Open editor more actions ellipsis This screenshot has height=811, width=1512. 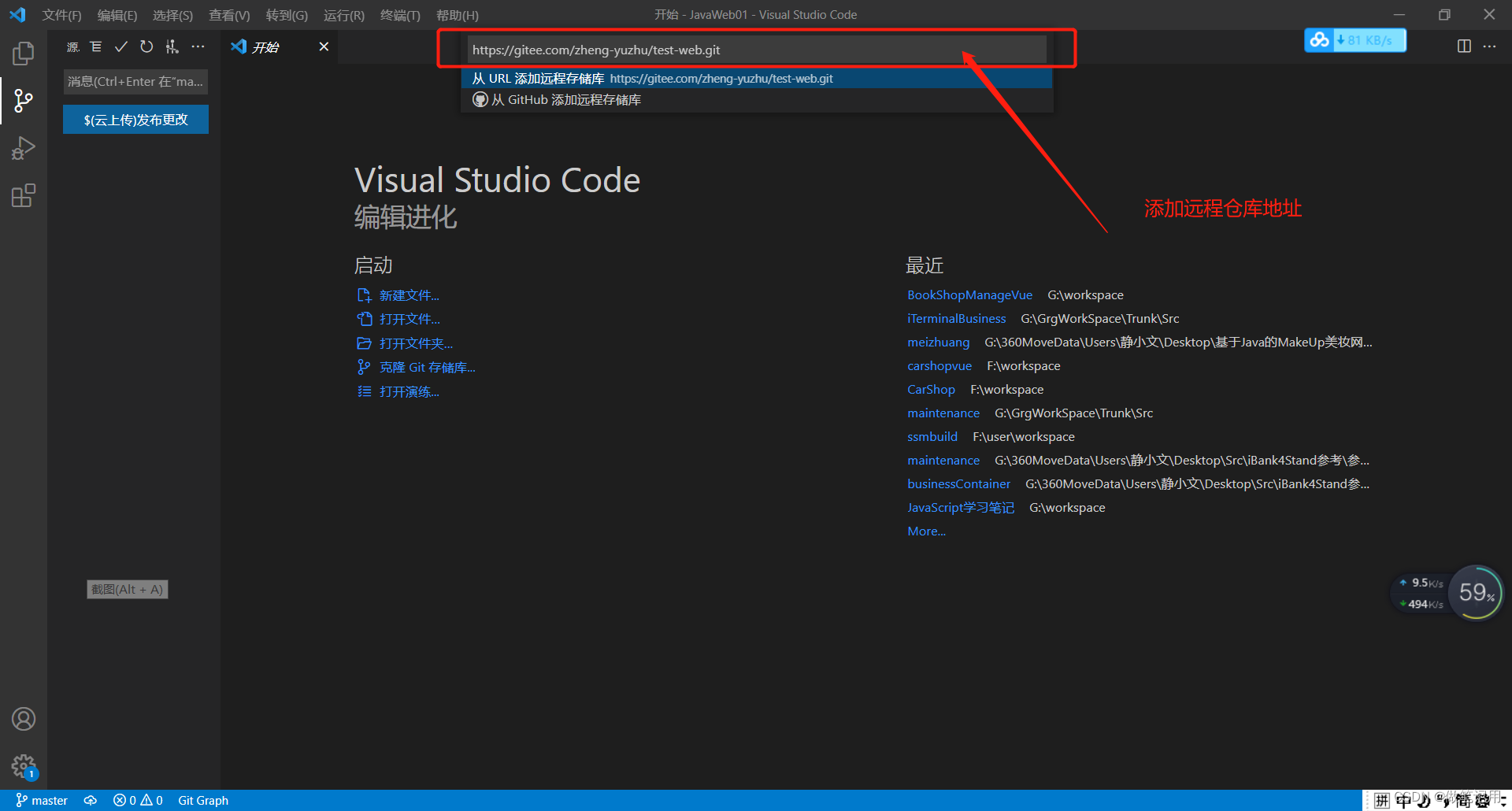click(x=1489, y=46)
